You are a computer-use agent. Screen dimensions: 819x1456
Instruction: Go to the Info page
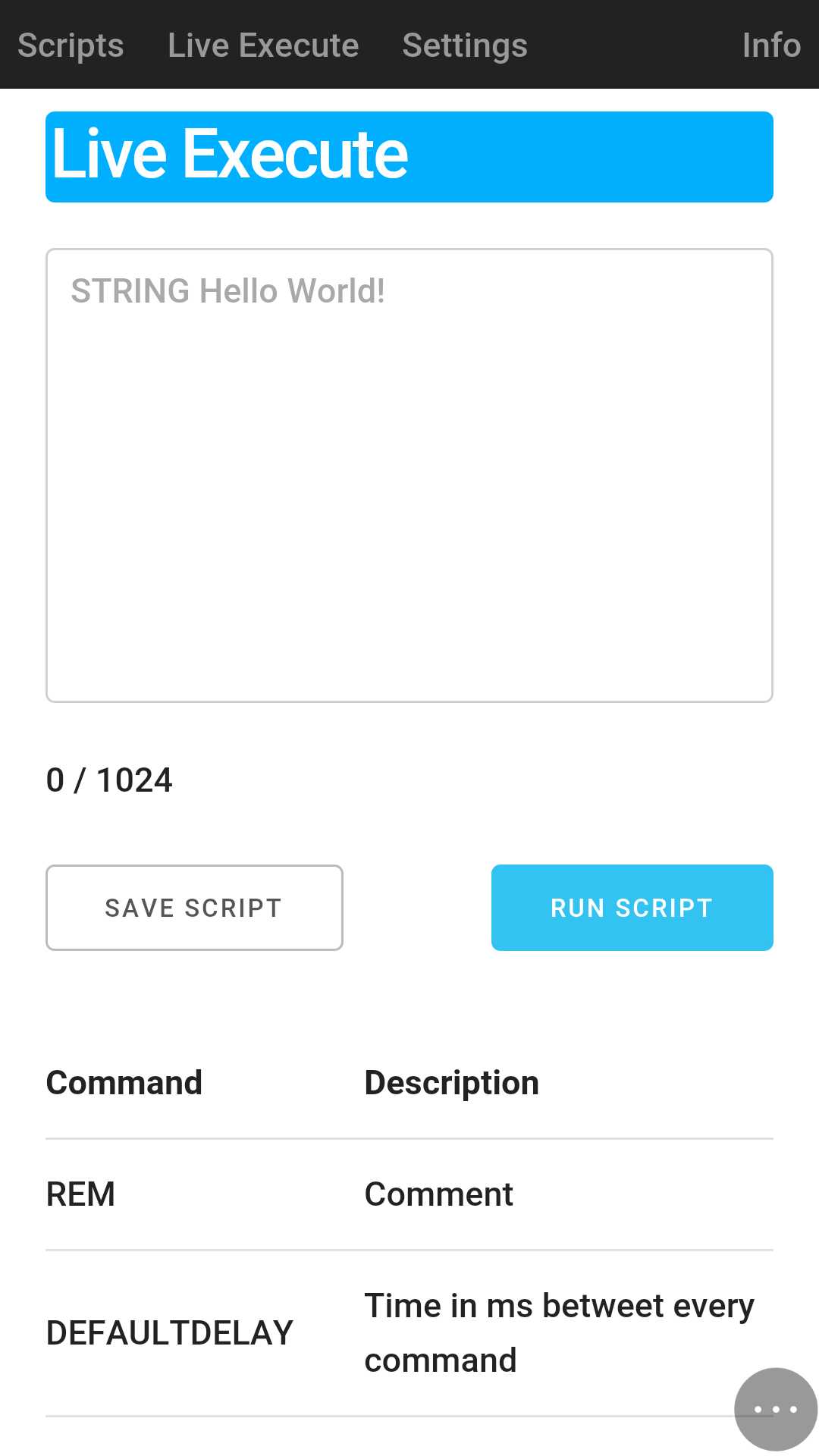771,45
